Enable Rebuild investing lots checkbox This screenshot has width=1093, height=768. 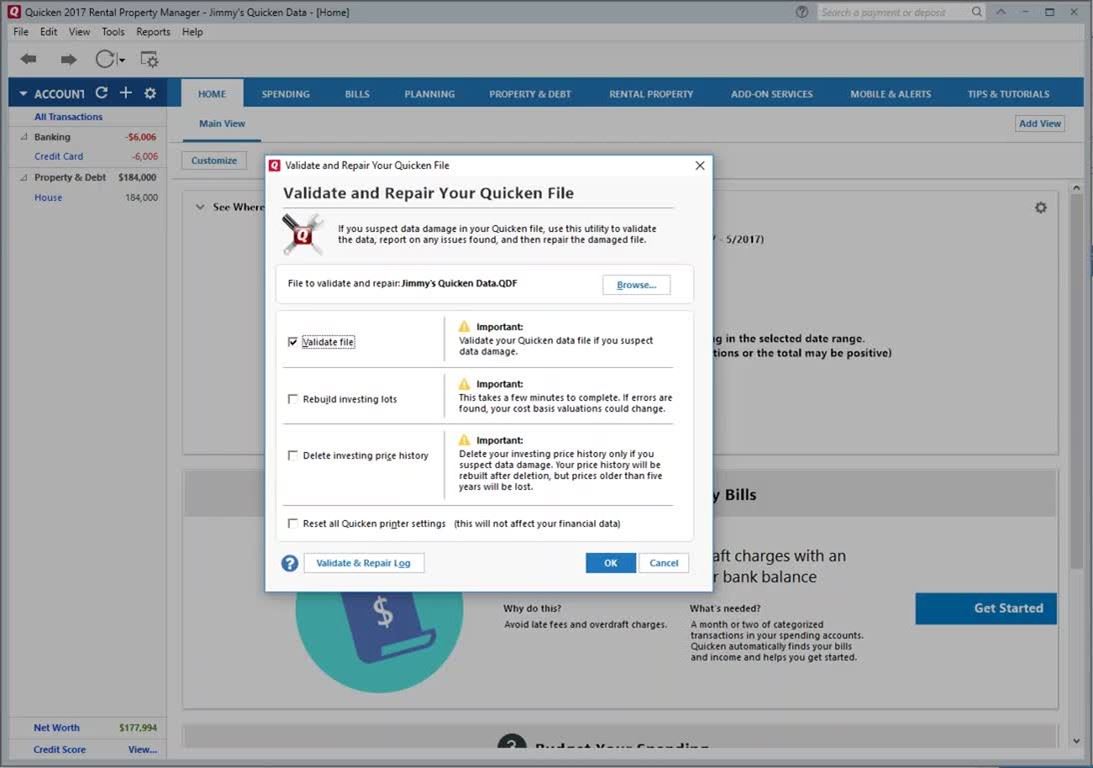(293, 399)
